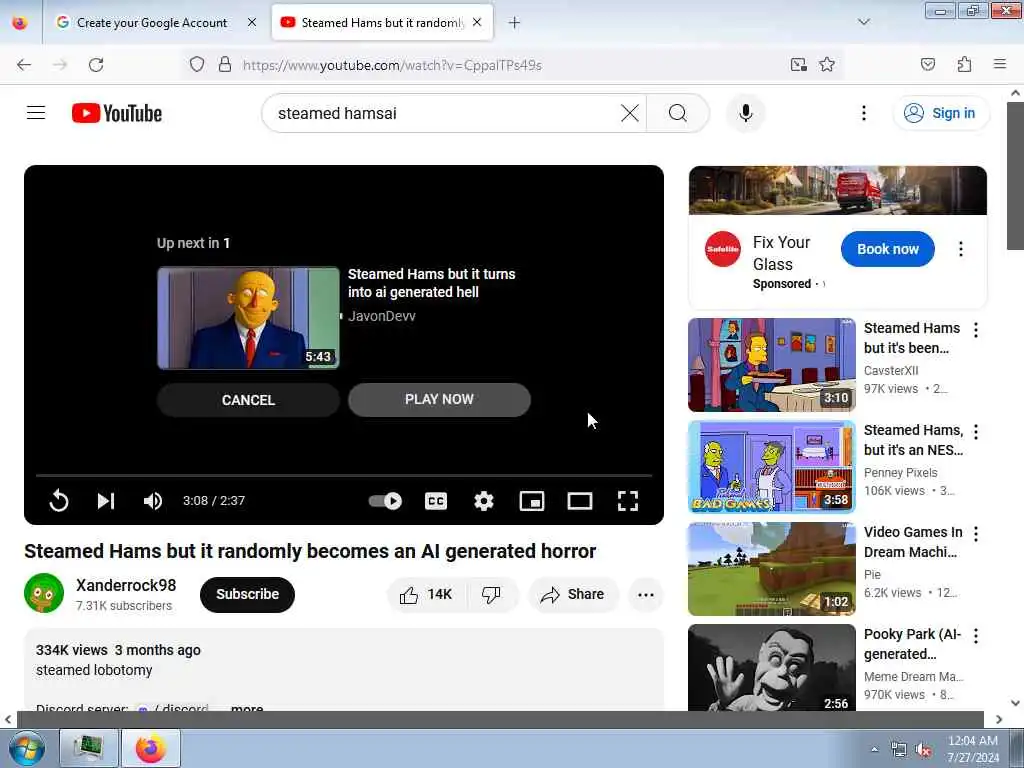Start voice search with the microphone
Screen dimensions: 1024x768
tap(746, 113)
